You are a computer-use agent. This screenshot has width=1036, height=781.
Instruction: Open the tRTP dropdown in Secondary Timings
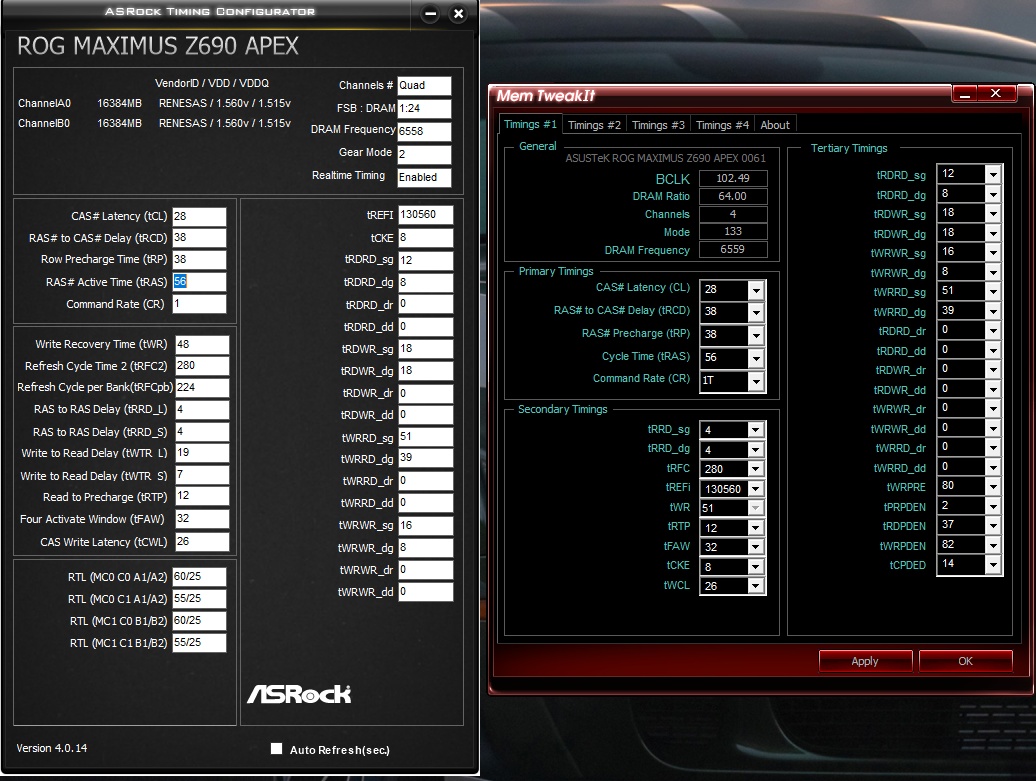pos(755,528)
